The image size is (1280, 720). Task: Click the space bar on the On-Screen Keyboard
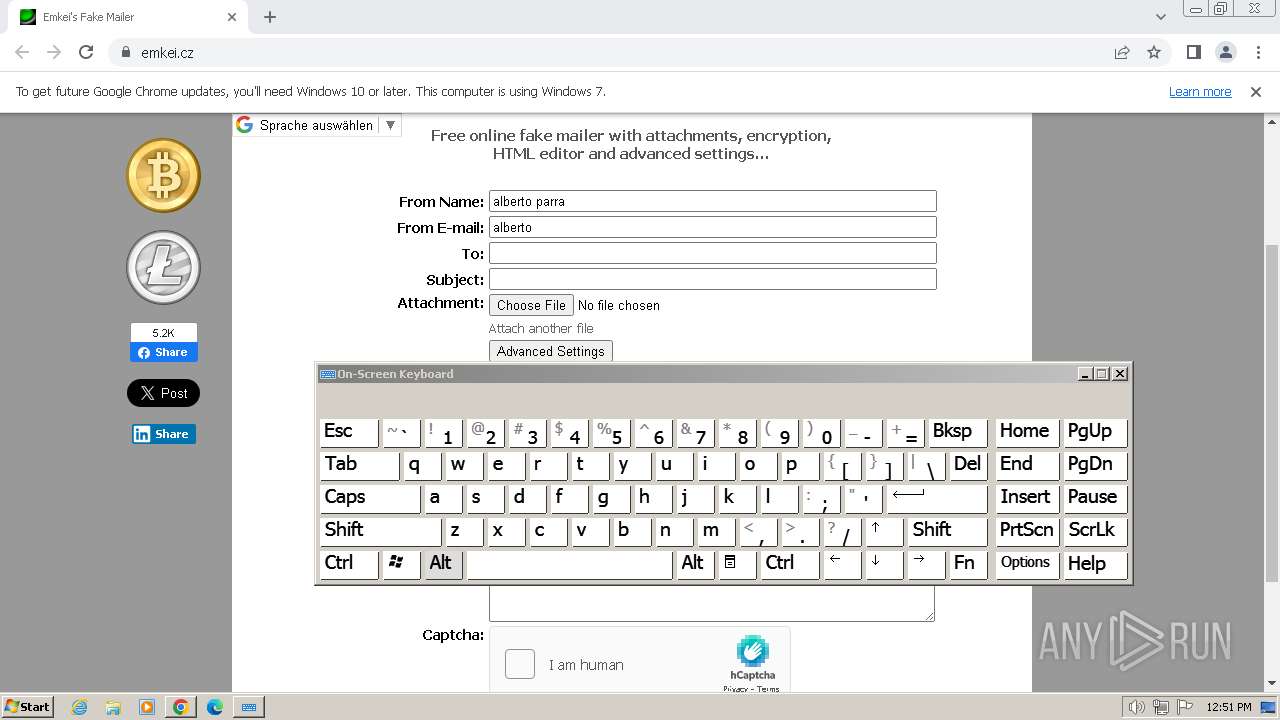coord(570,563)
